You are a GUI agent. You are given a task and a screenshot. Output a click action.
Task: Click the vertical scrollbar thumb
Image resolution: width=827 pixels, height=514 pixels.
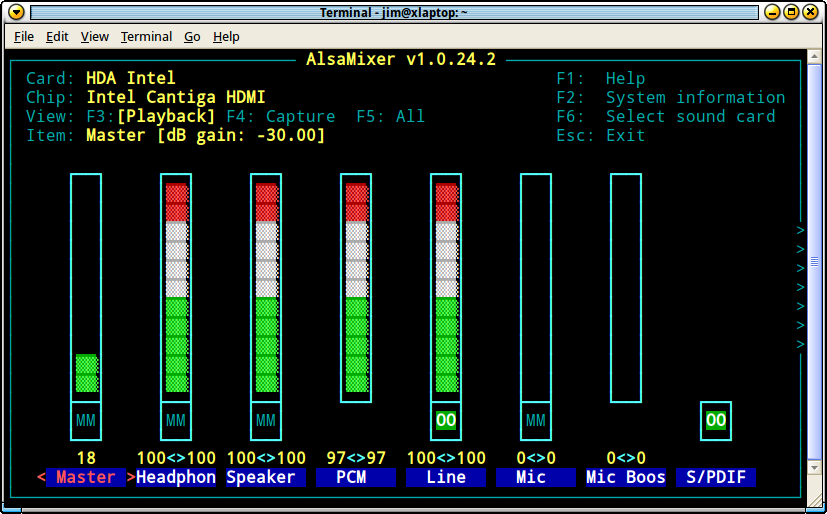click(x=814, y=261)
